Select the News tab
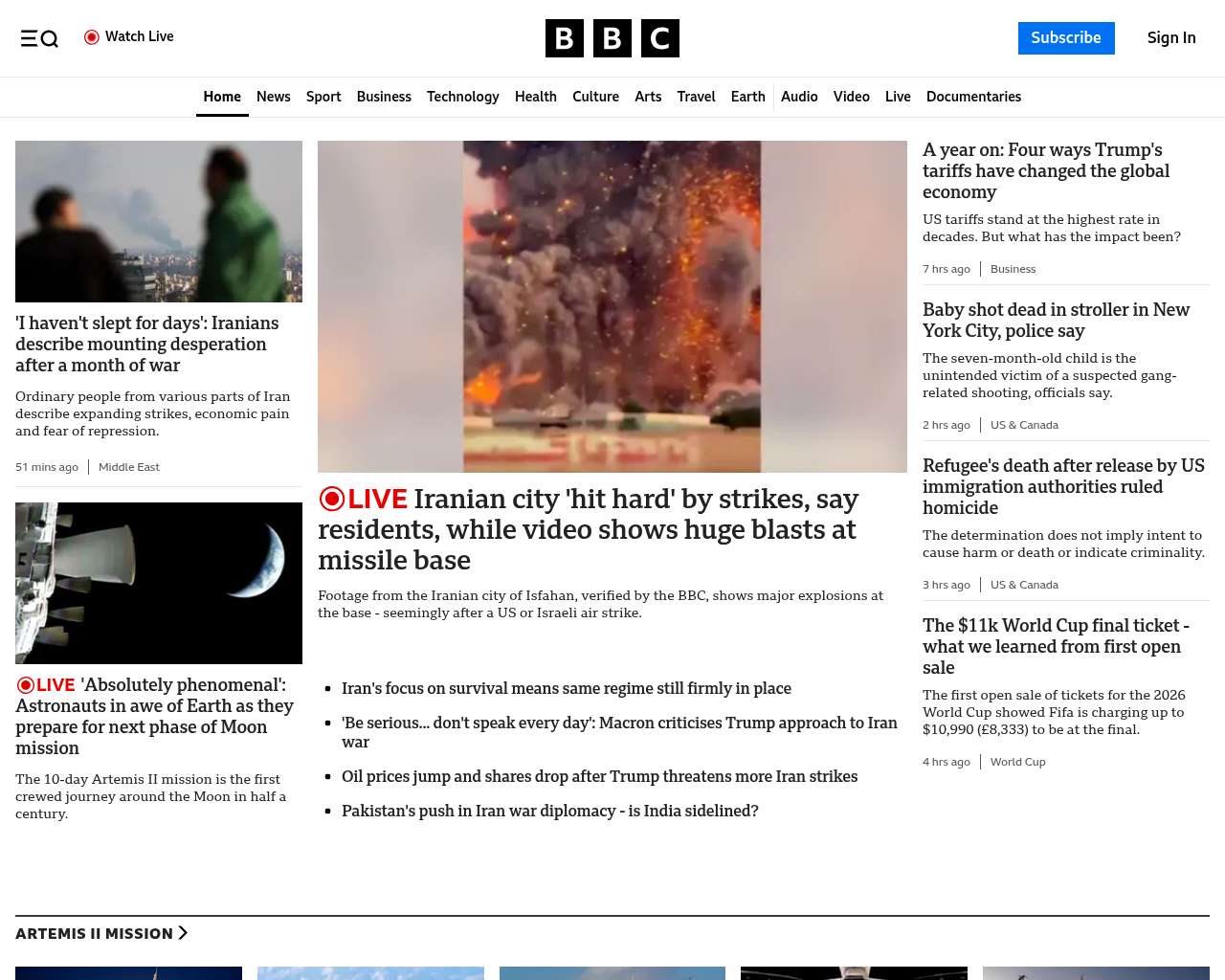This screenshot has height=980, width=1225. pyautogui.click(x=273, y=97)
